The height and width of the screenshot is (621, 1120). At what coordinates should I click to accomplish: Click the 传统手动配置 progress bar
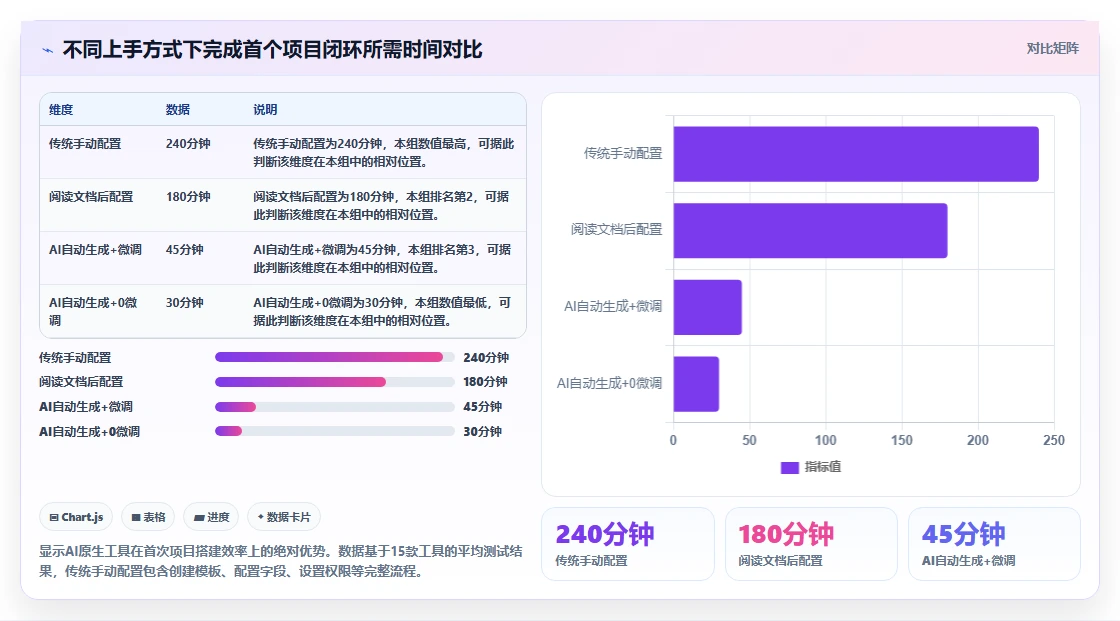tap(334, 357)
